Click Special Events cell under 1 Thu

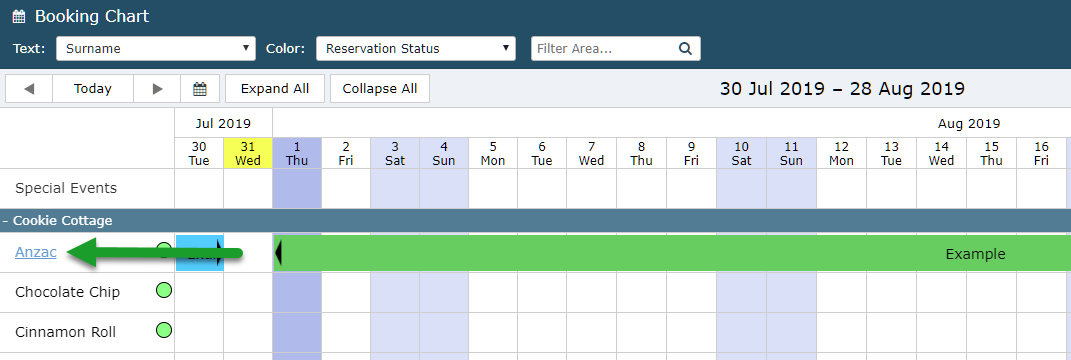(x=297, y=188)
